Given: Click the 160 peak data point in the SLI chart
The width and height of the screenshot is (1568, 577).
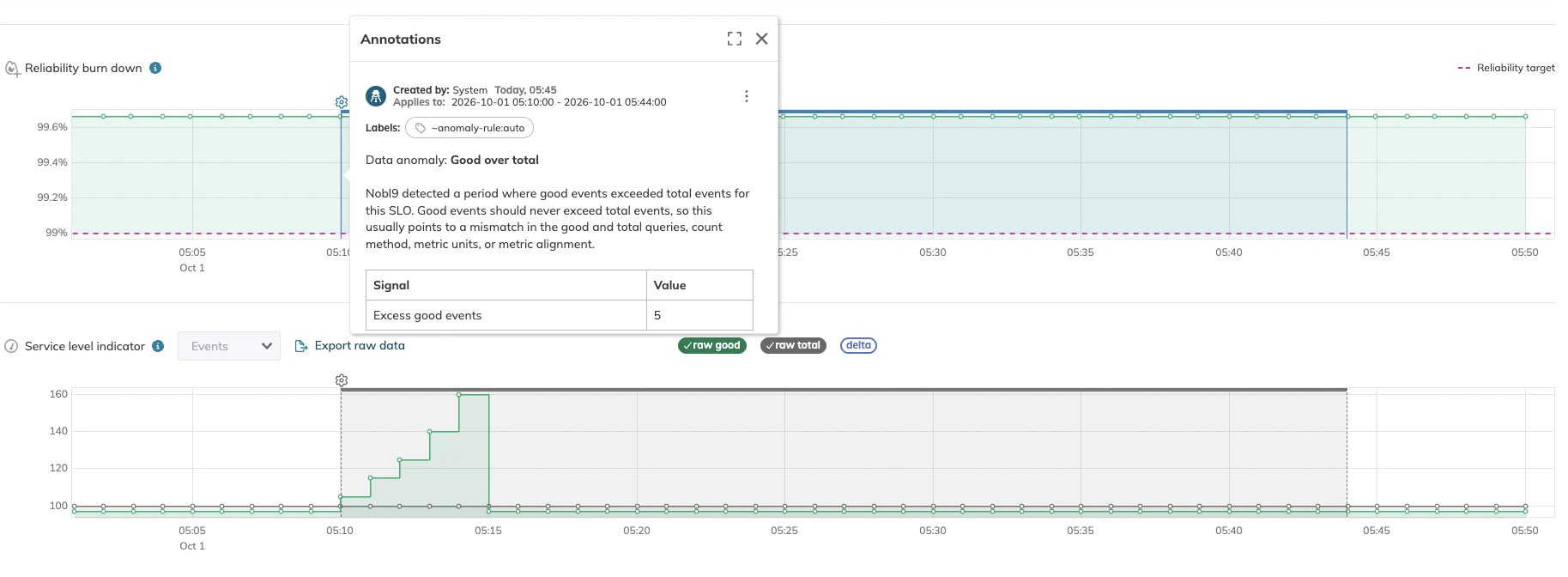Looking at the screenshot, I should pos(459,395).
